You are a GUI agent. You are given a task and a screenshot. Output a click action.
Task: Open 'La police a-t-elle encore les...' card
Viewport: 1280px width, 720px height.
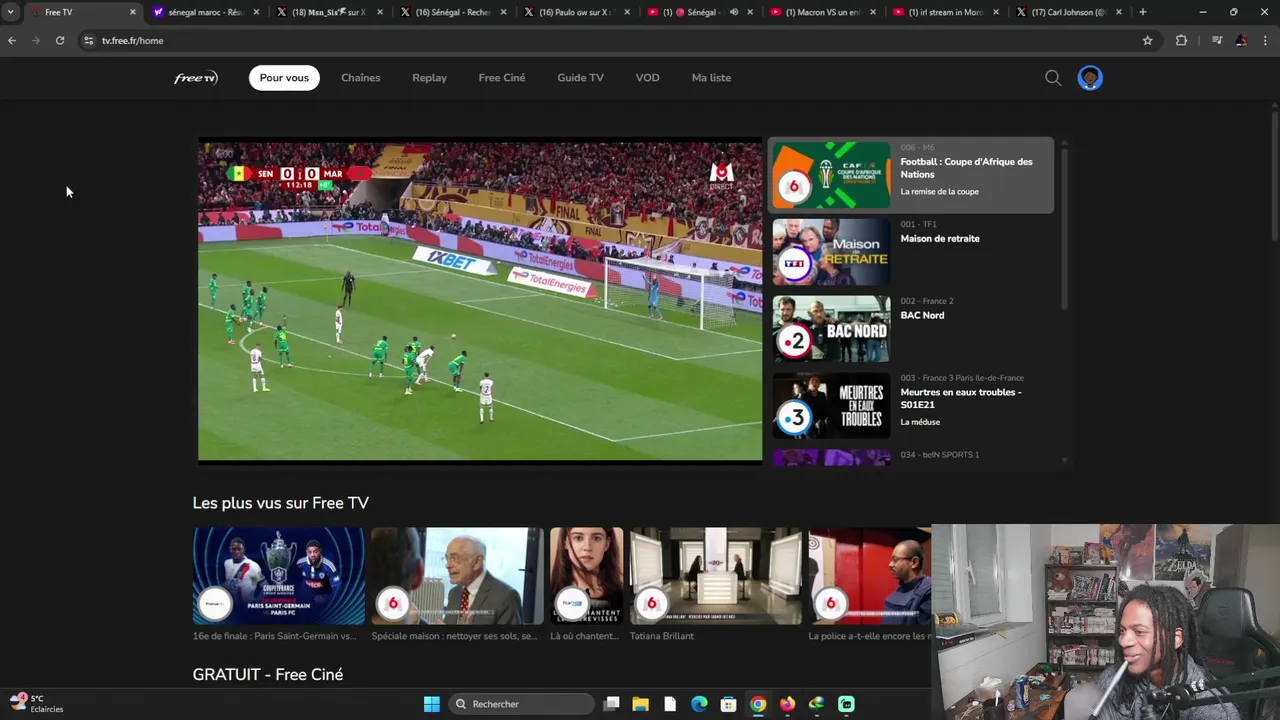coord(869,576)
